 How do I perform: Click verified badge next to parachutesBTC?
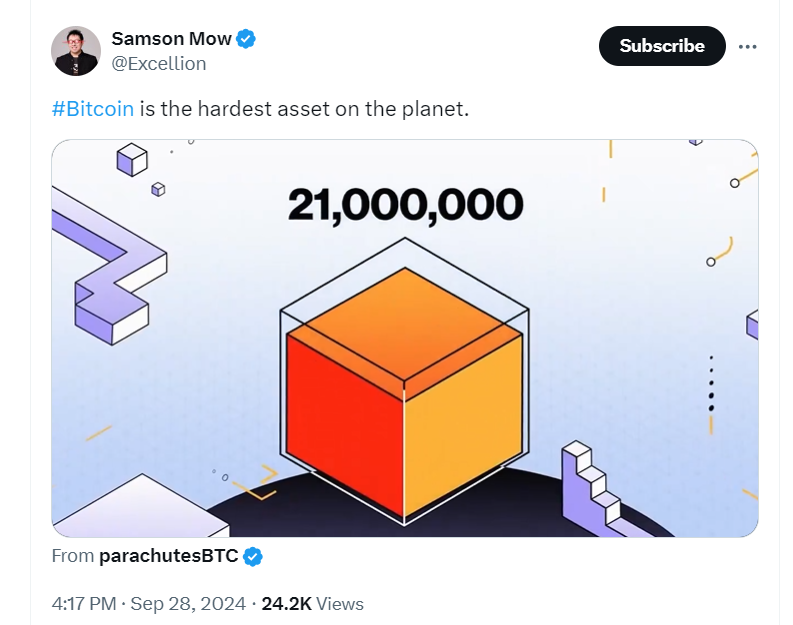coord(253,557)
